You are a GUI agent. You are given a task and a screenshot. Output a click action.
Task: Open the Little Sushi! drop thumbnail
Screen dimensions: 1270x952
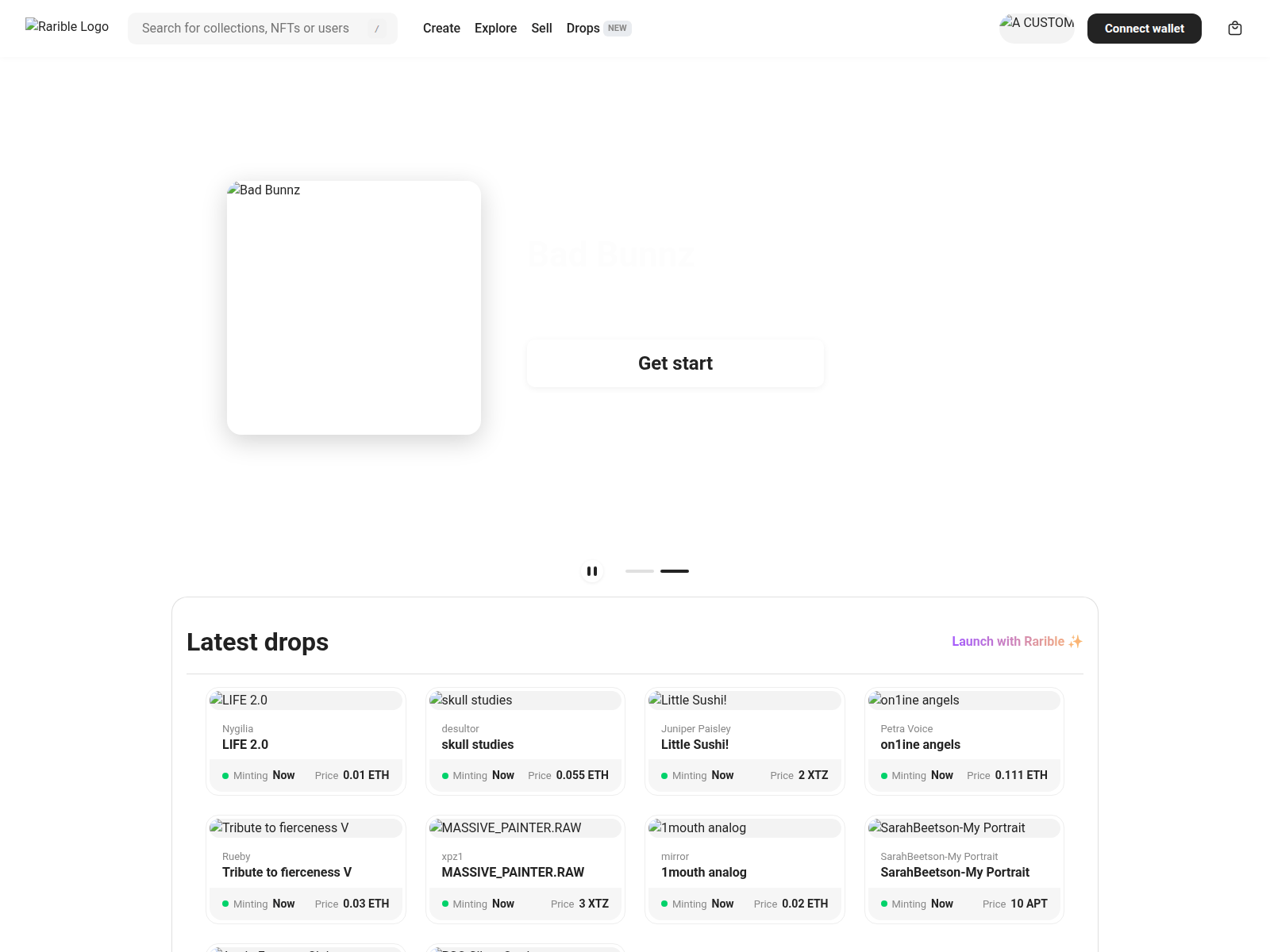pyautogui.click(x=745, y=701)
